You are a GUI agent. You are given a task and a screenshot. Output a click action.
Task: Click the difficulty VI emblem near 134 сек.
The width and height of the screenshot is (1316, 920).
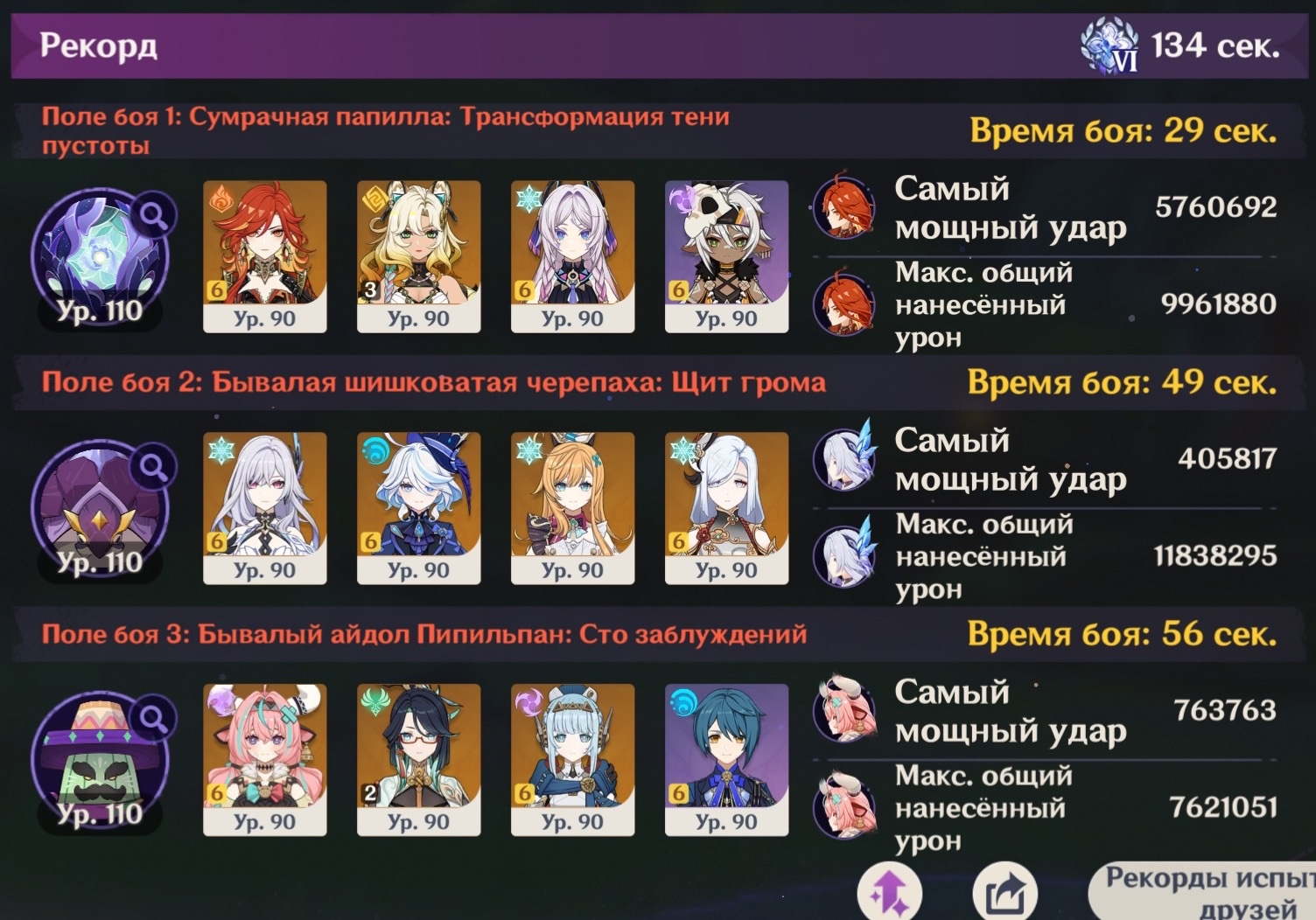1109,45
